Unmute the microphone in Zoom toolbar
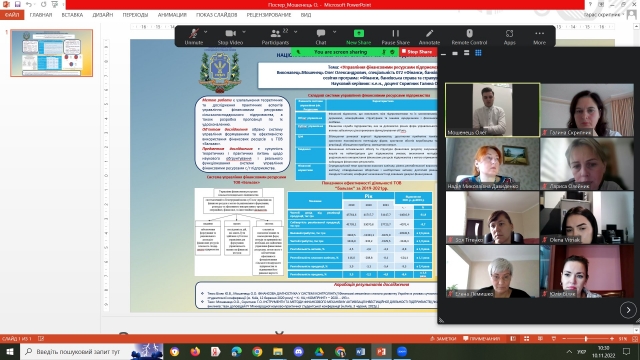The image size is (640, 360). [193, 37]
